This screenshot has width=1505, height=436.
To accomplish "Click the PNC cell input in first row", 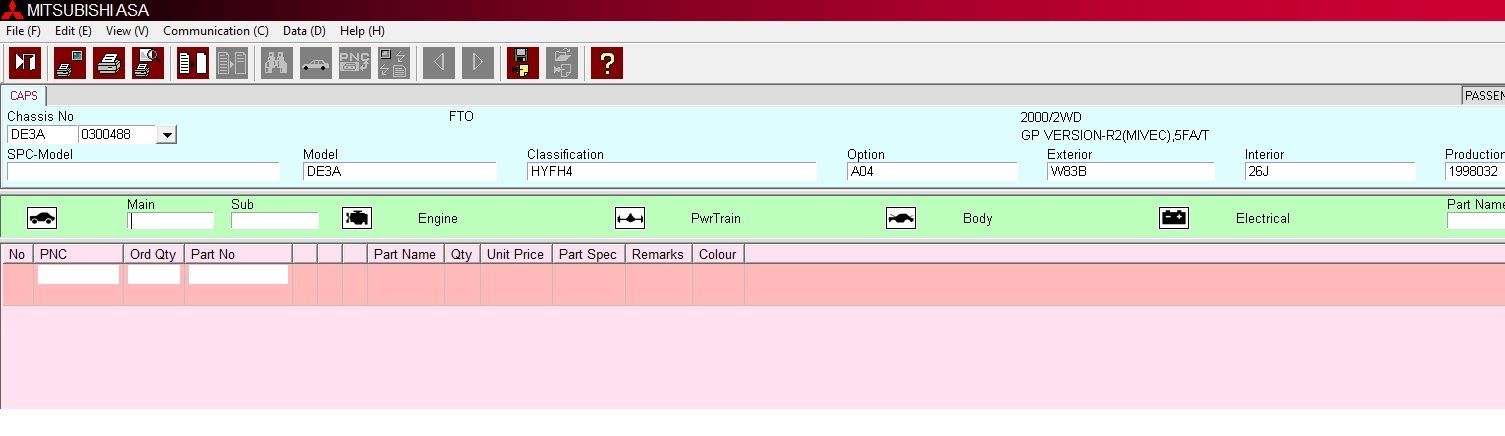I will coord(78,274).
